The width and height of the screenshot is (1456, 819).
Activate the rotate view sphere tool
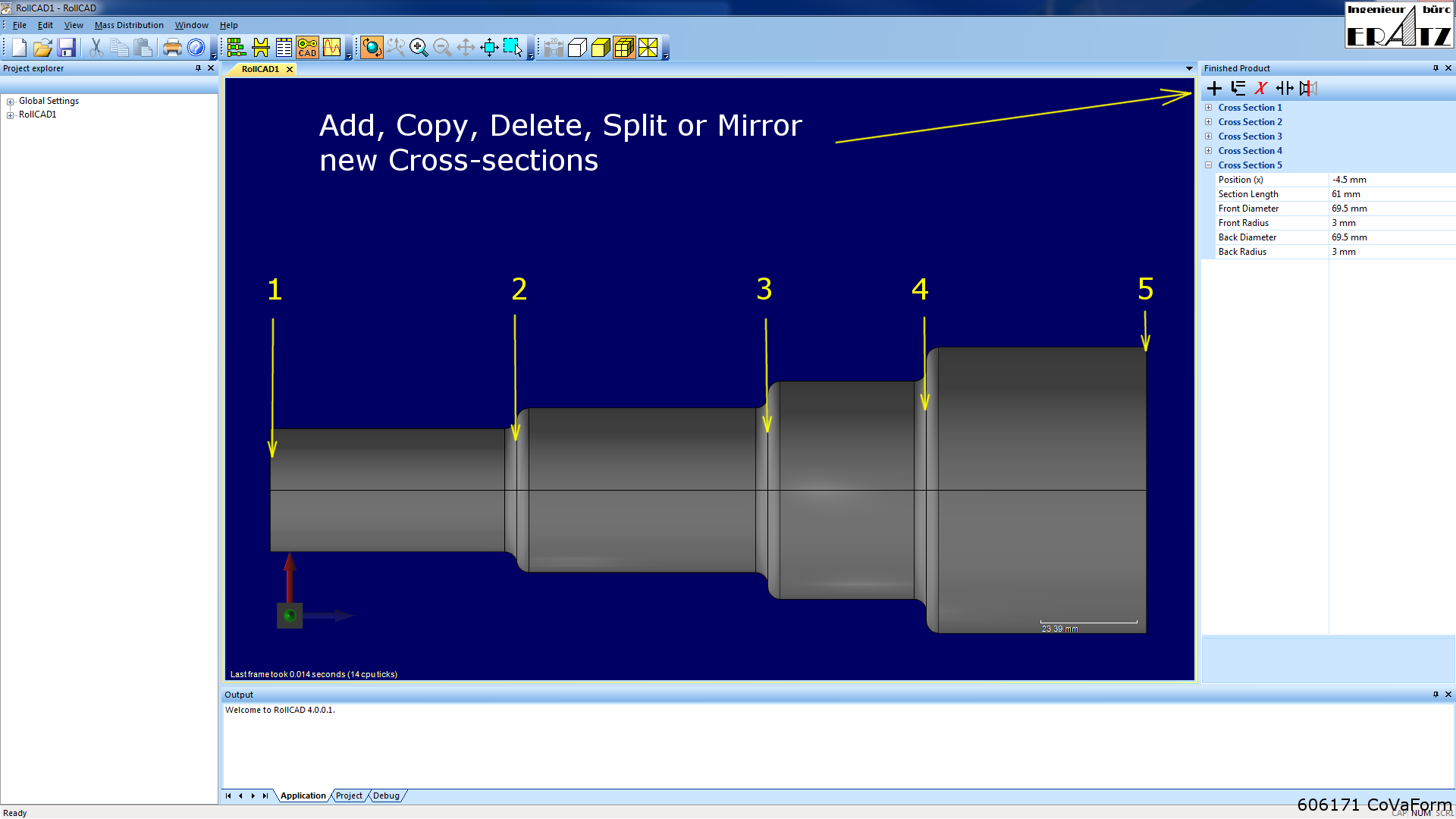[x=372, y=48]
